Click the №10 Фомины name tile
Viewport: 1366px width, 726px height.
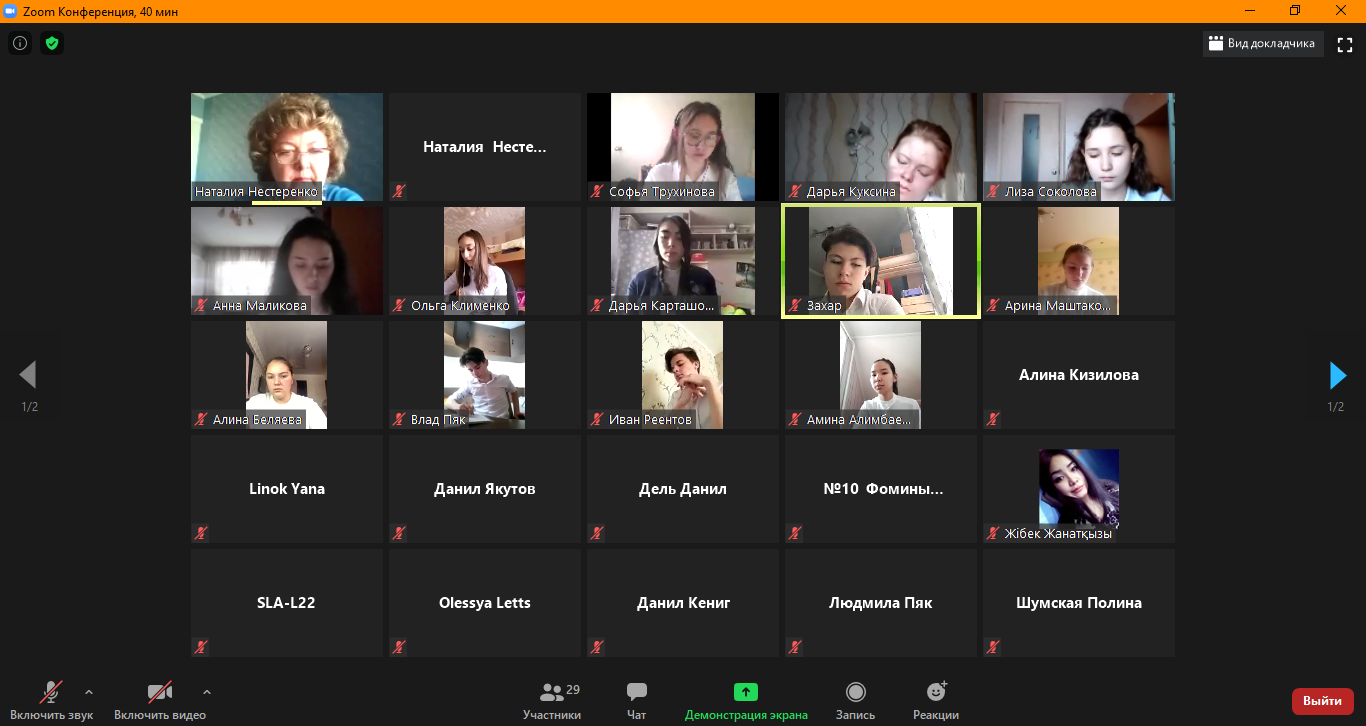(x=881, y=489)
